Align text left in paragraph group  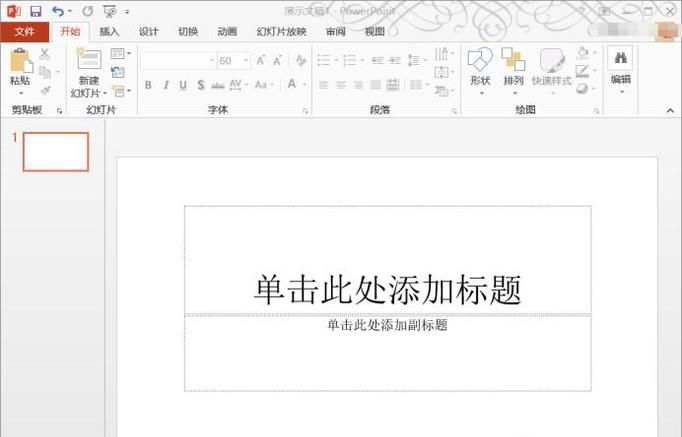(324, 85)
